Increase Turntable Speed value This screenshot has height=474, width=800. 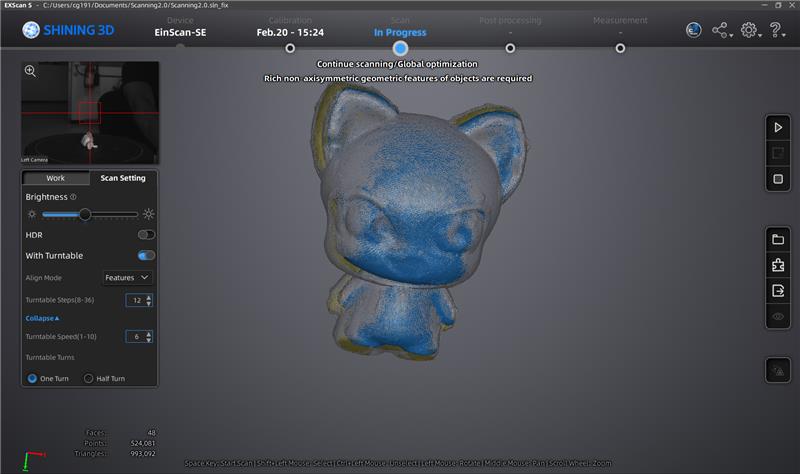149,334
